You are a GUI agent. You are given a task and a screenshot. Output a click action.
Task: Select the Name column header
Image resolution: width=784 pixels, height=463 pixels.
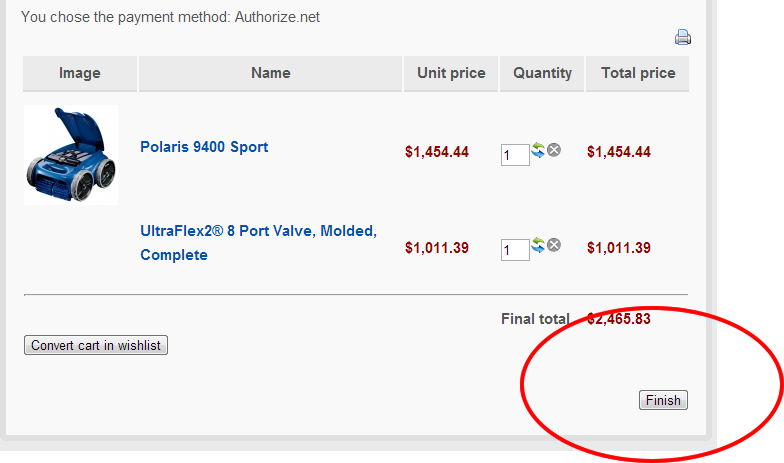point(271,73)
